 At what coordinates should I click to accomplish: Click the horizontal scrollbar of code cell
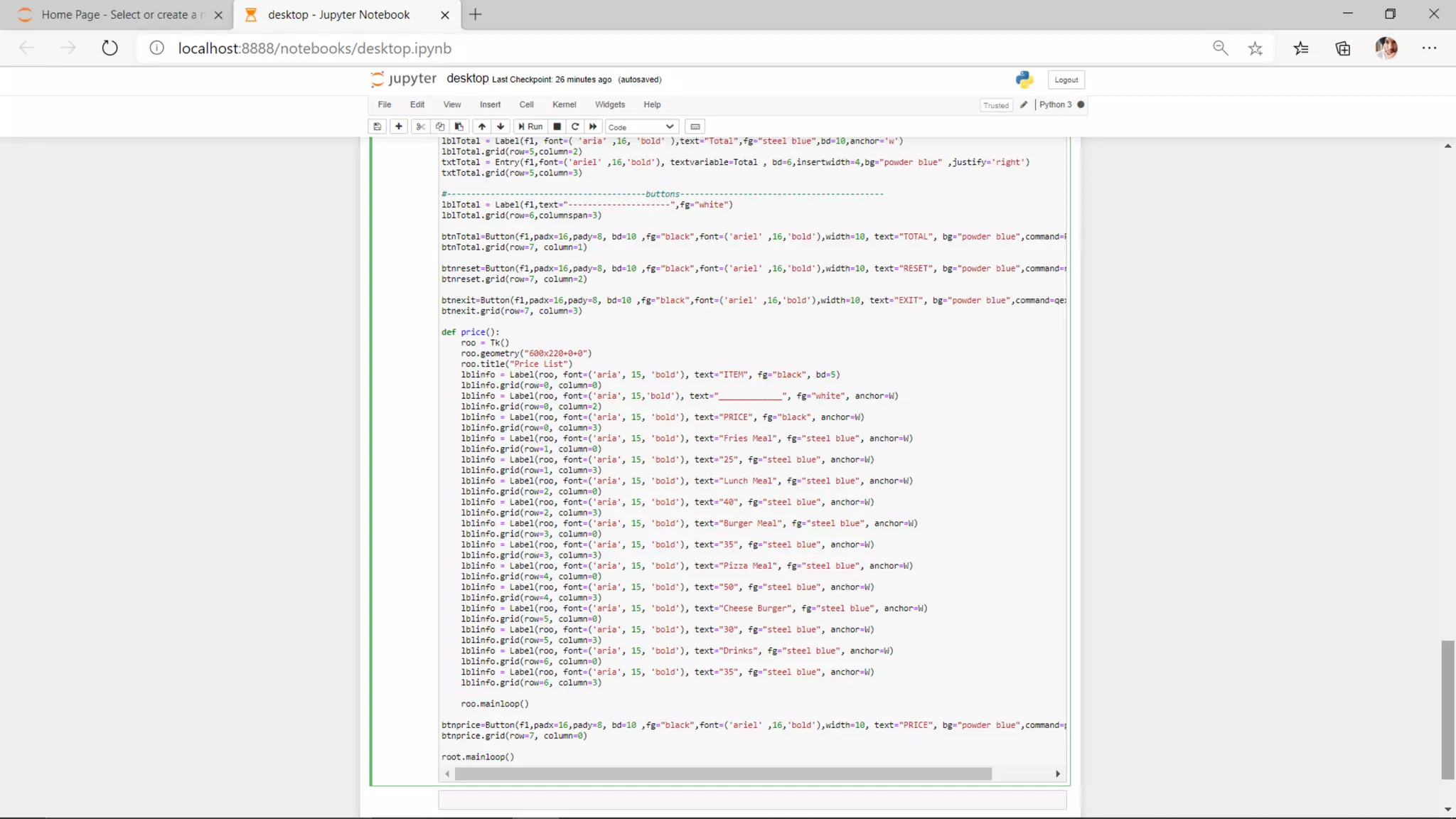point(723,773)
